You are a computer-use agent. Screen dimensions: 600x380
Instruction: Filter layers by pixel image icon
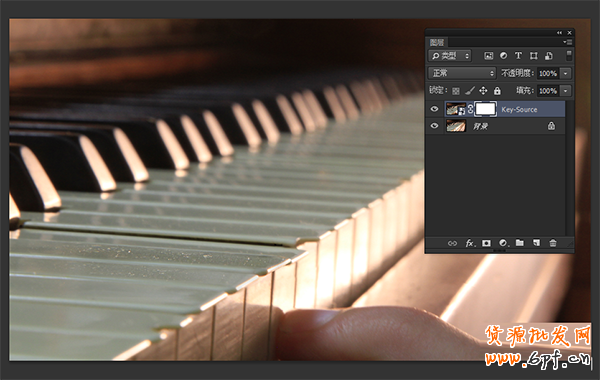click(x=489, y=56)
